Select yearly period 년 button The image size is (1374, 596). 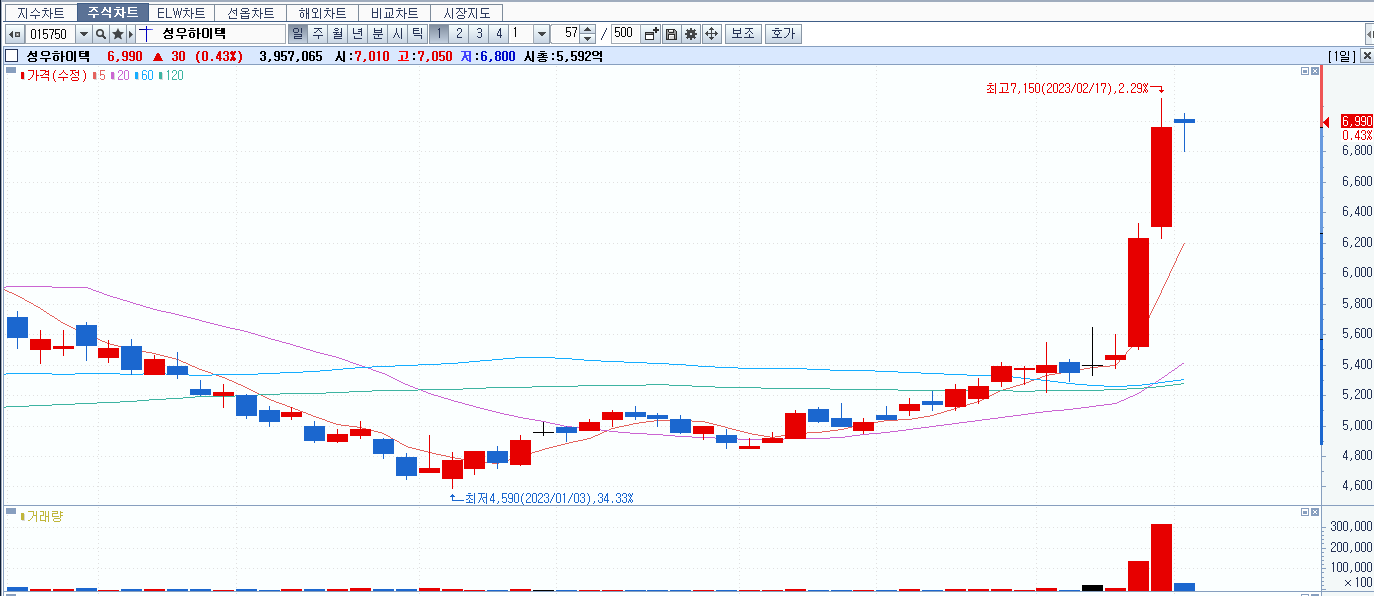357,34
